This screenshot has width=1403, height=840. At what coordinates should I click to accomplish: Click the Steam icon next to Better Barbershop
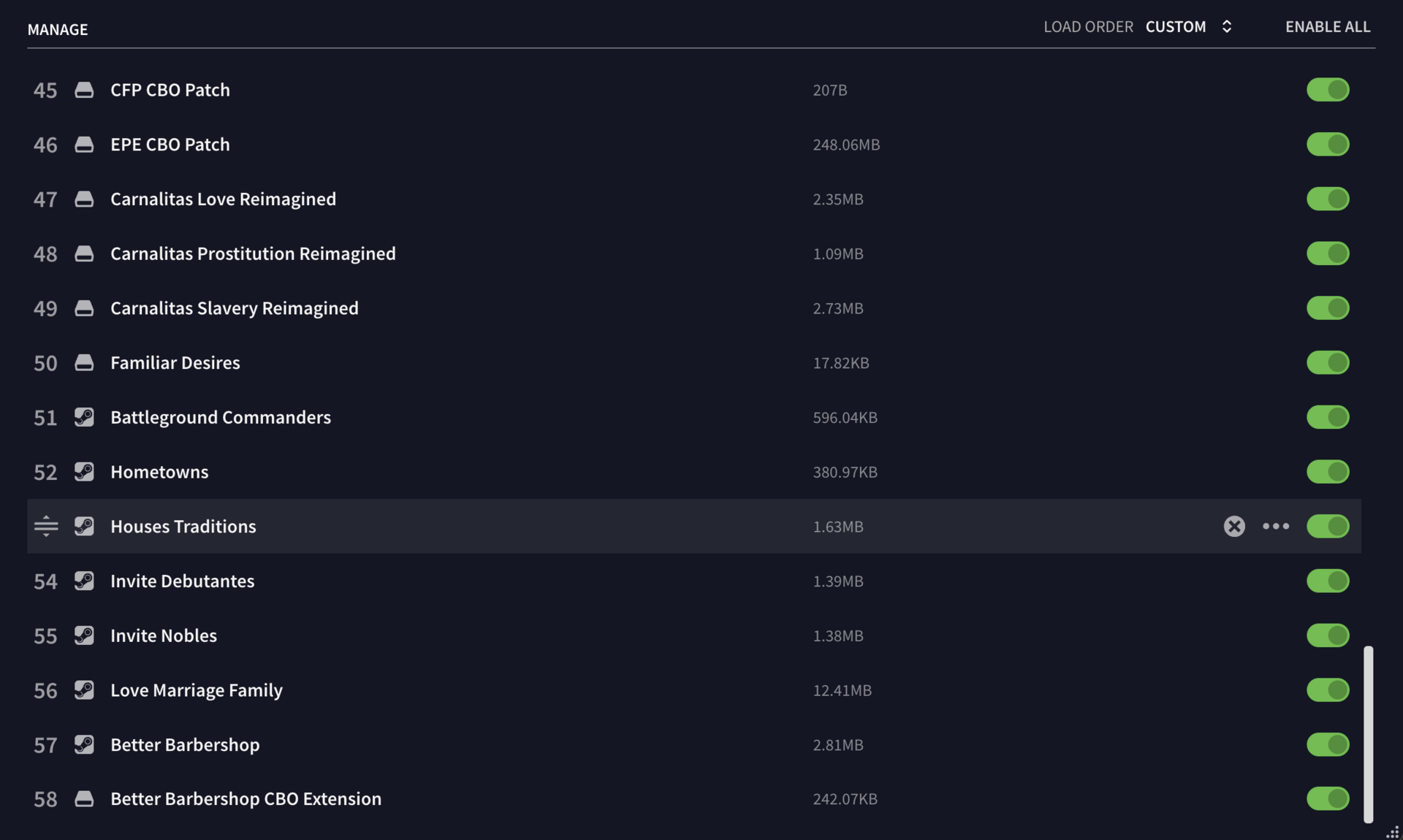point(84,744)
